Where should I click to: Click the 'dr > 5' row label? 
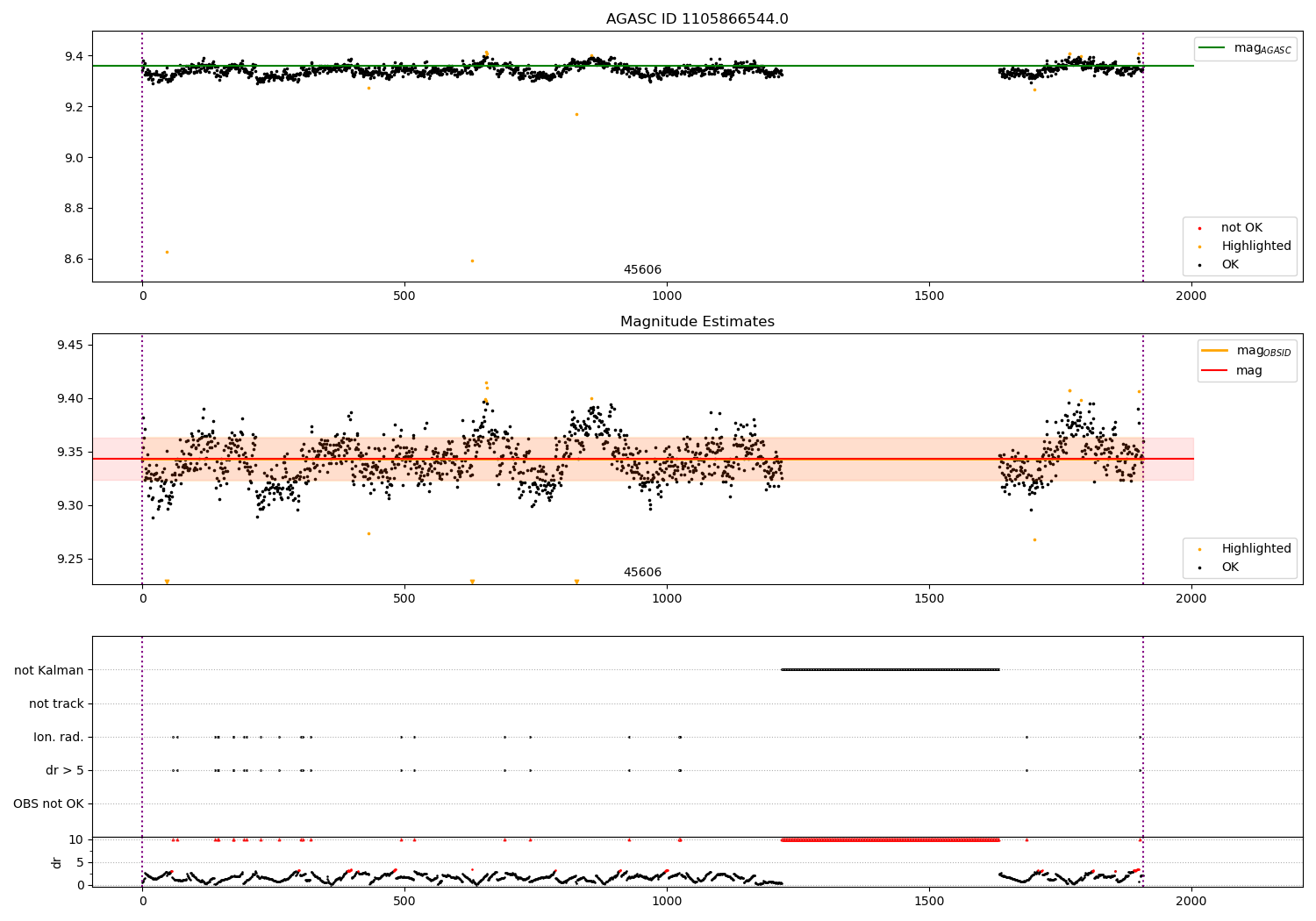(65, 770)
